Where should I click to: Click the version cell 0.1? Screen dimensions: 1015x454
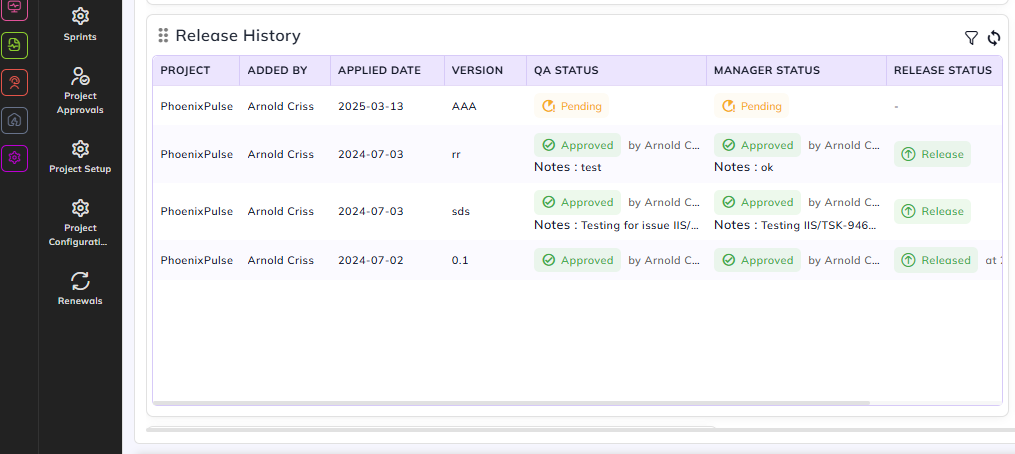tap(460, 260)
